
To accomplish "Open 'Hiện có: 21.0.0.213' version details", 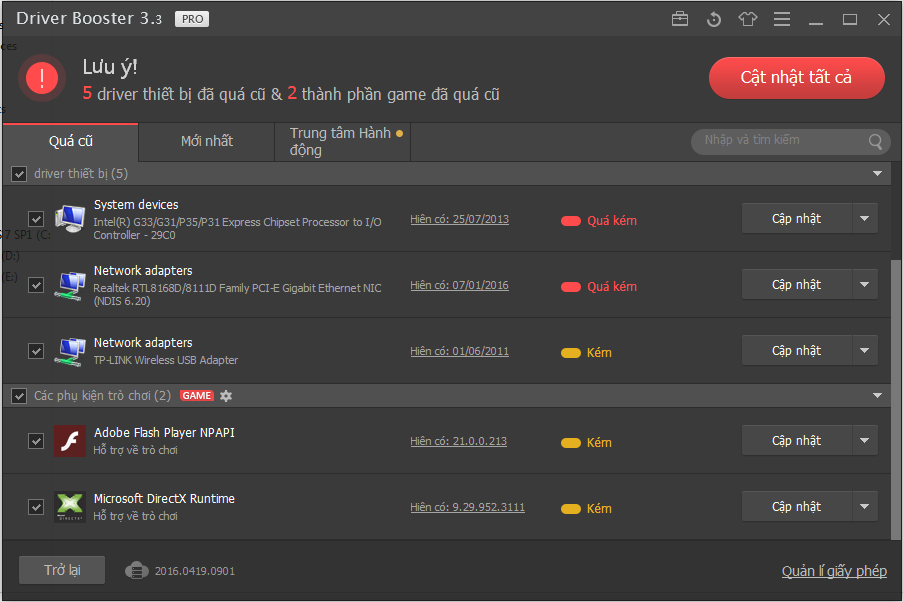I will [x=458, y=441].
